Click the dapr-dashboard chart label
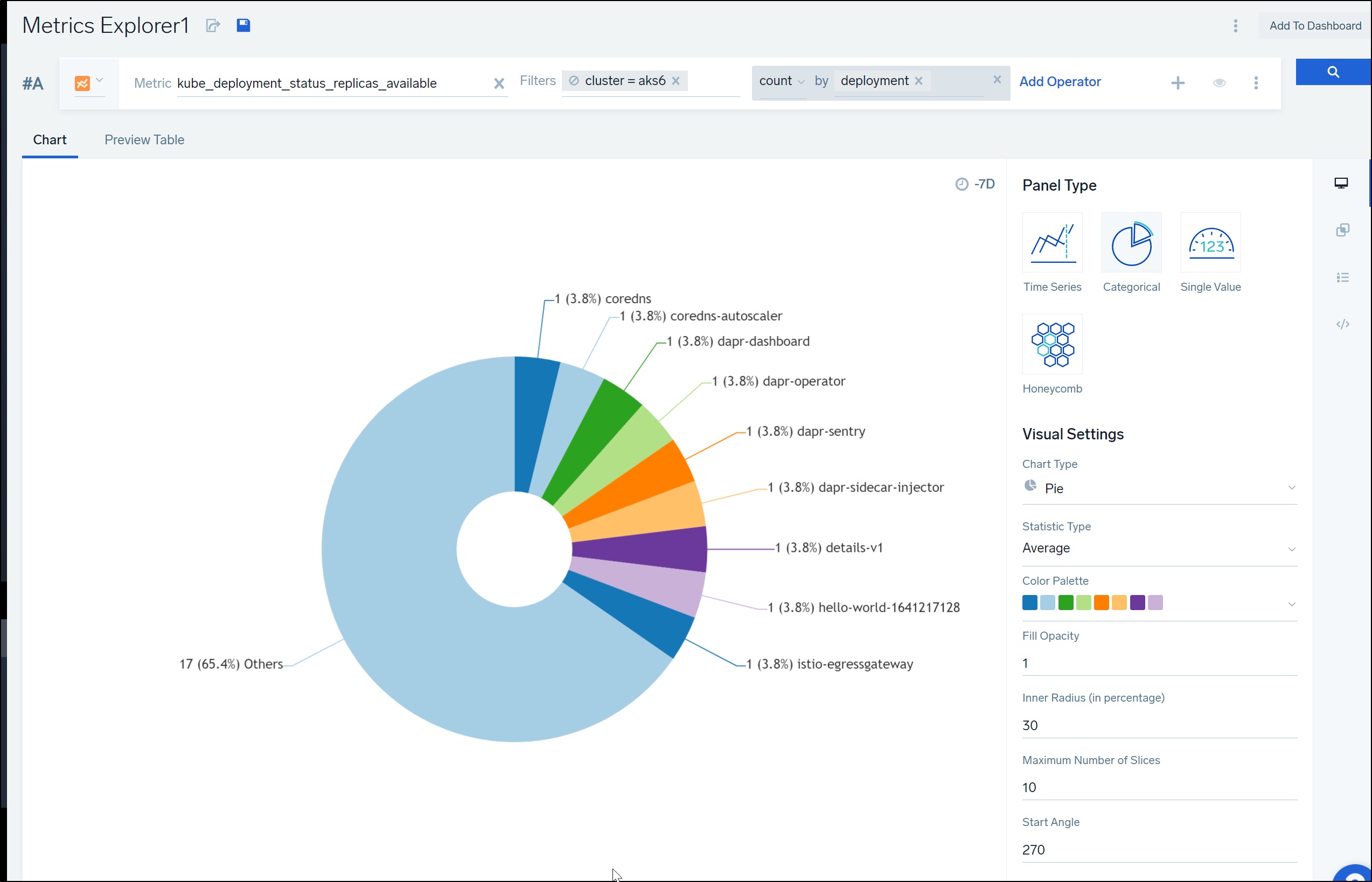The image size is (1372, 882). pos(739,342)
